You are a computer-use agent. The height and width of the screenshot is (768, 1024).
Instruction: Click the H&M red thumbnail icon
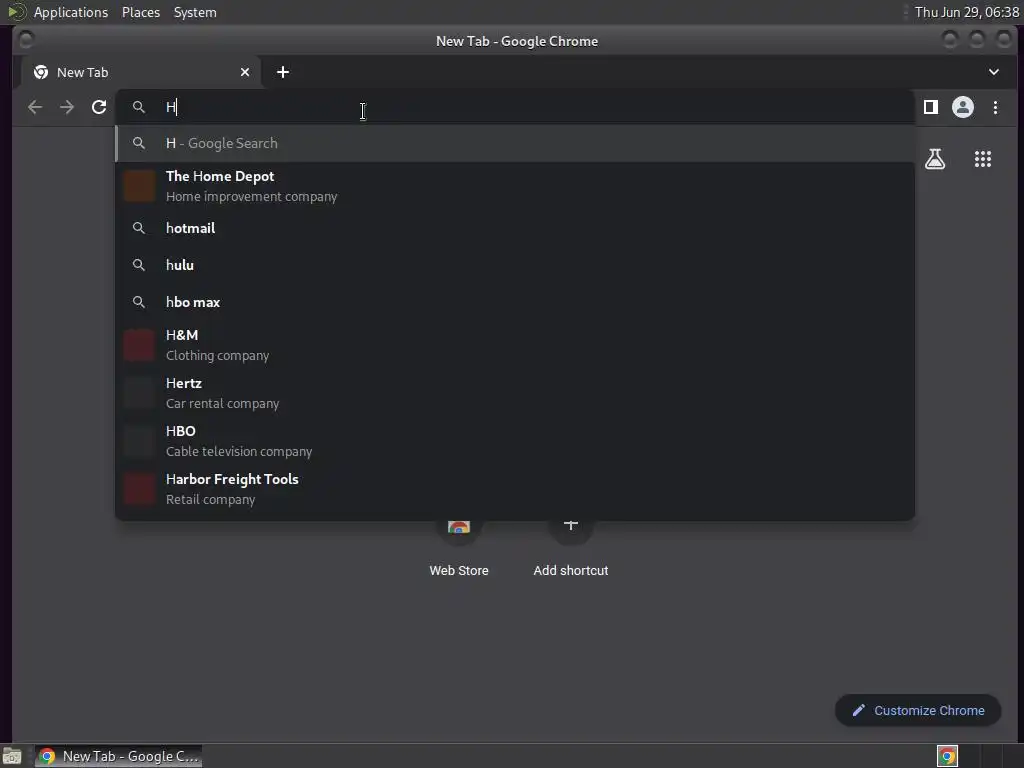tap(139, 345)
